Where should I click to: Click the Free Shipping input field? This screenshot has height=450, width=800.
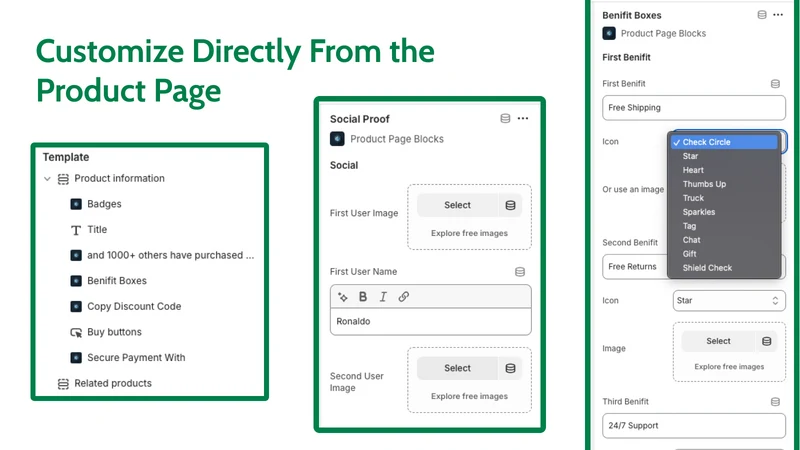click(x=694, y=108)
